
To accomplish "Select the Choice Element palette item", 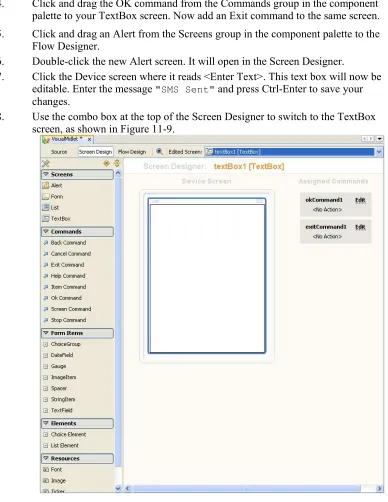I will (x=65, y=434).
